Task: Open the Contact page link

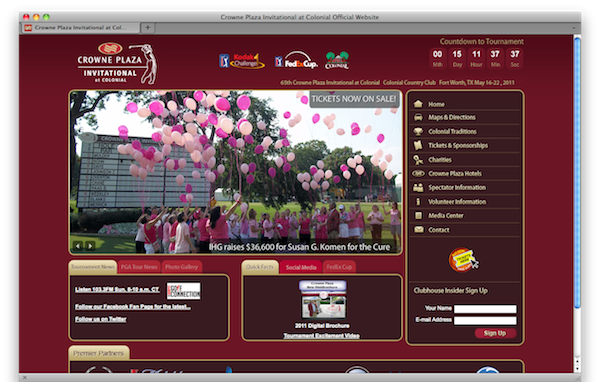Action: (439, 230)
